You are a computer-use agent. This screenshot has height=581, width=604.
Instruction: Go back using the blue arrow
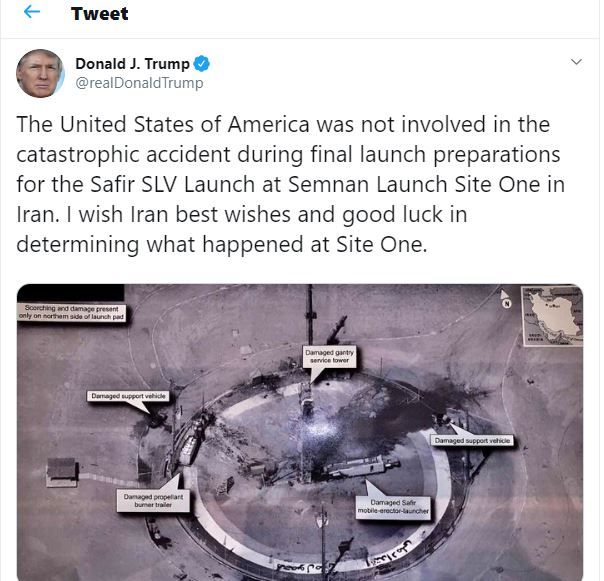tap(32, 12)
